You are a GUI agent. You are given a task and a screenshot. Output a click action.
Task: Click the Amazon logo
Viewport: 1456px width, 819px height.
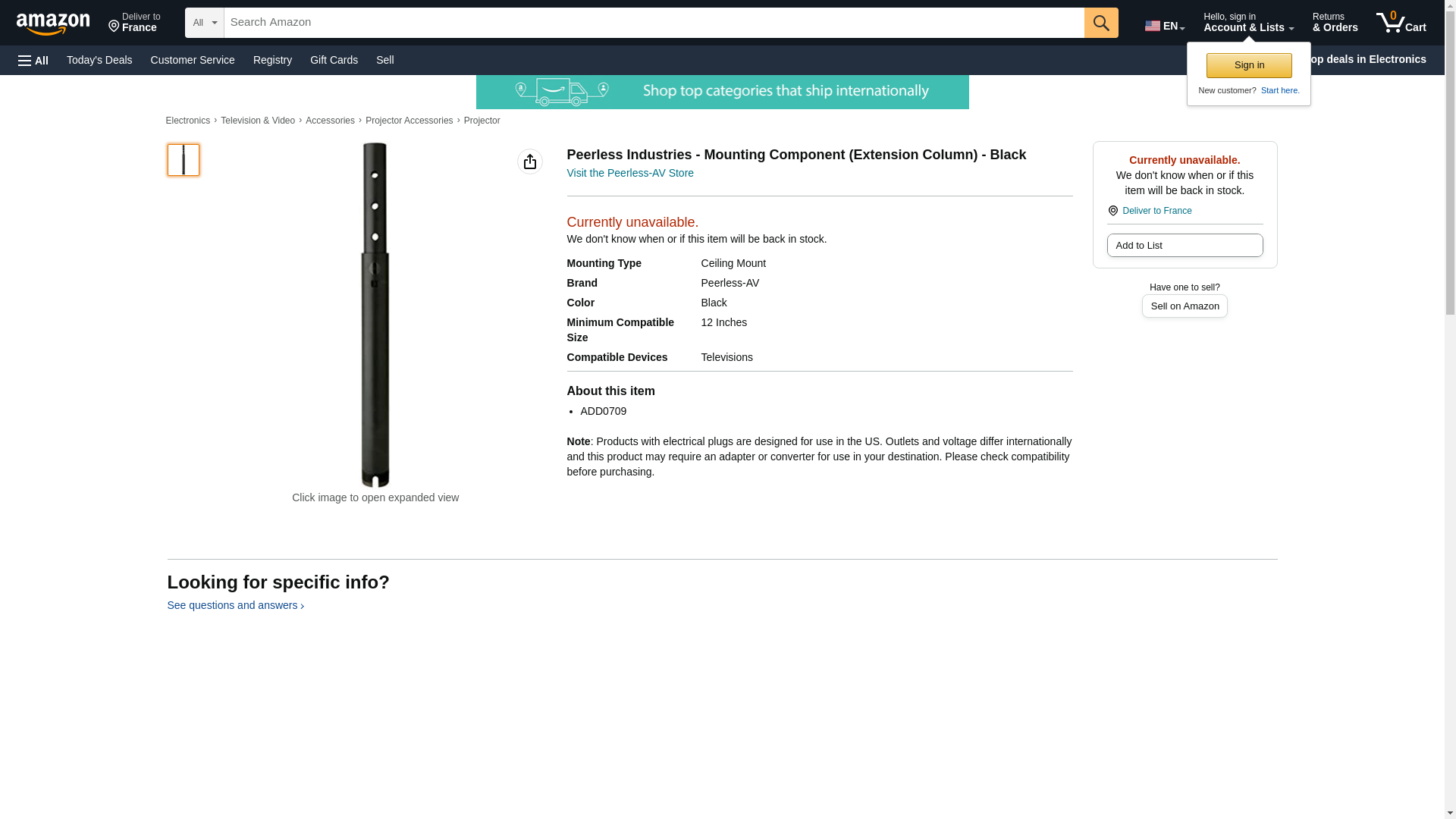(53, 24)
